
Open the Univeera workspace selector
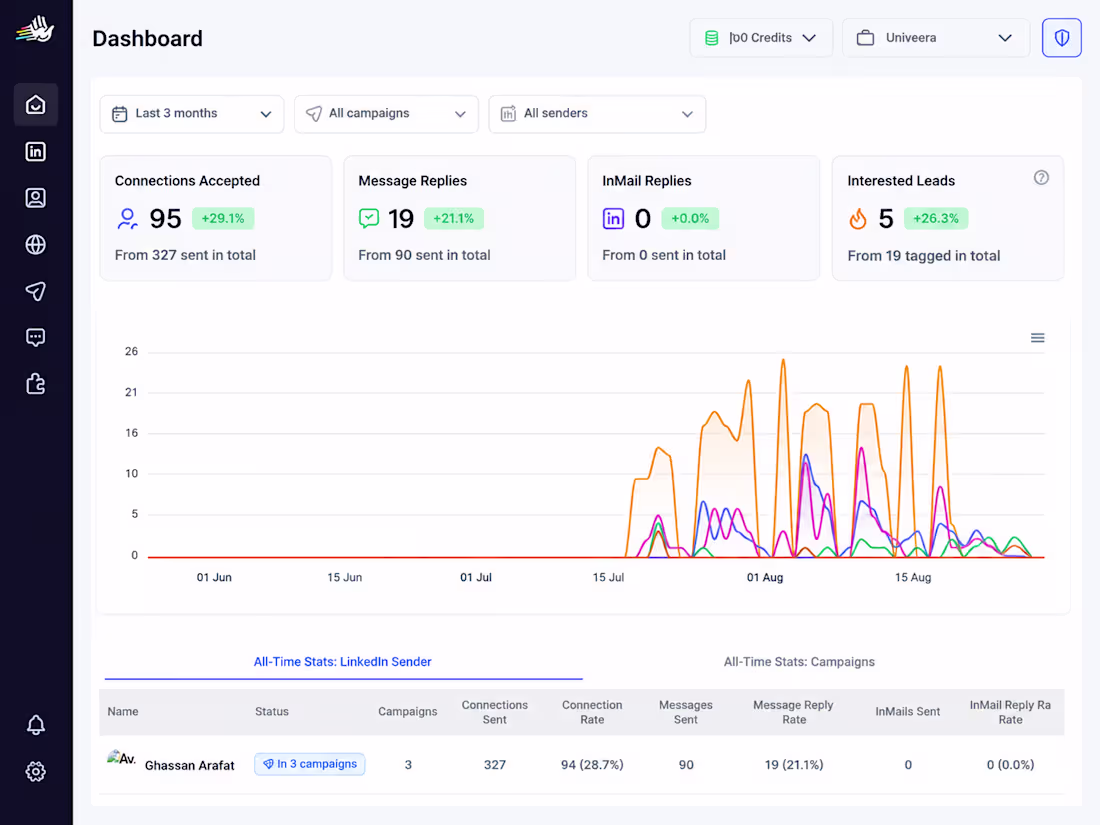935,38
